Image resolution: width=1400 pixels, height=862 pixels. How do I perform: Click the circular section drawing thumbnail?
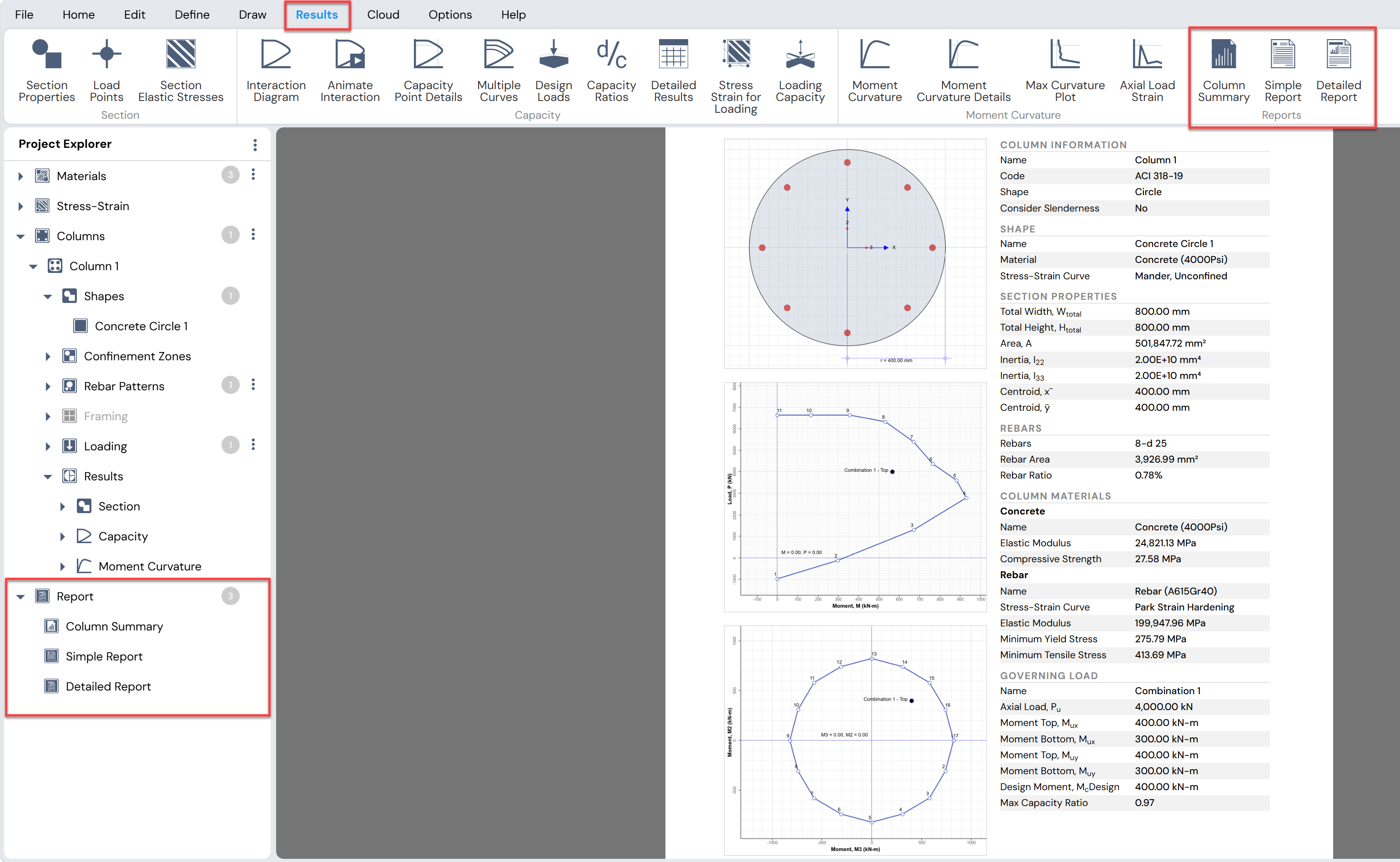point(855,254)
